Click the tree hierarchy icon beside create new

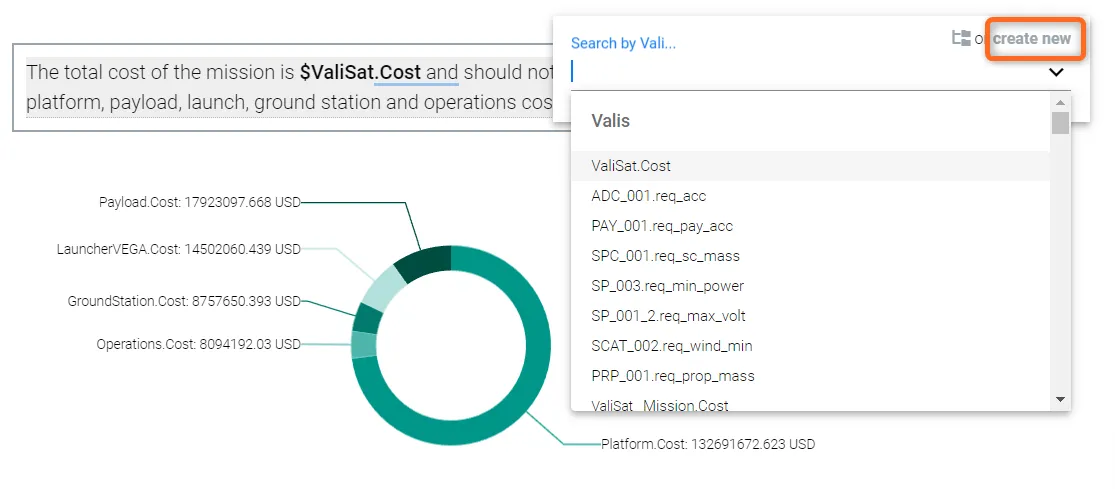tap(961, 38)
